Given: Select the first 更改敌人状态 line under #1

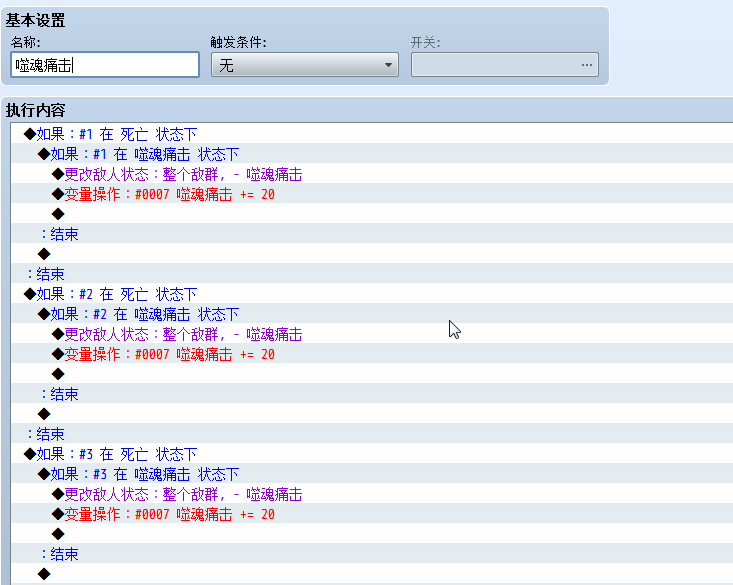Looking at the screenshot, I should click(372, 174).
